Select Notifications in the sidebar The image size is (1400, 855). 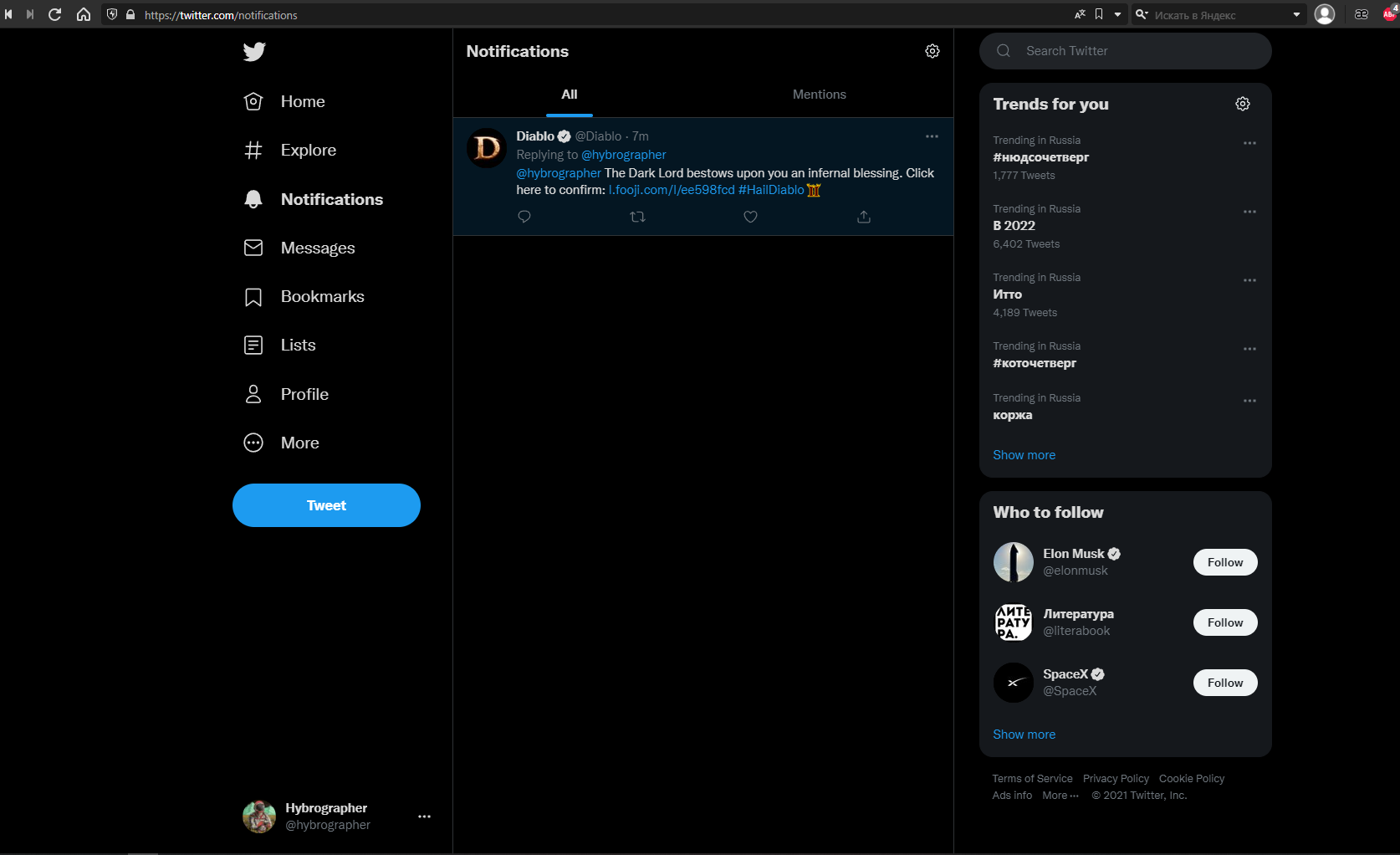pyautogui.click(x=313, y=199)
